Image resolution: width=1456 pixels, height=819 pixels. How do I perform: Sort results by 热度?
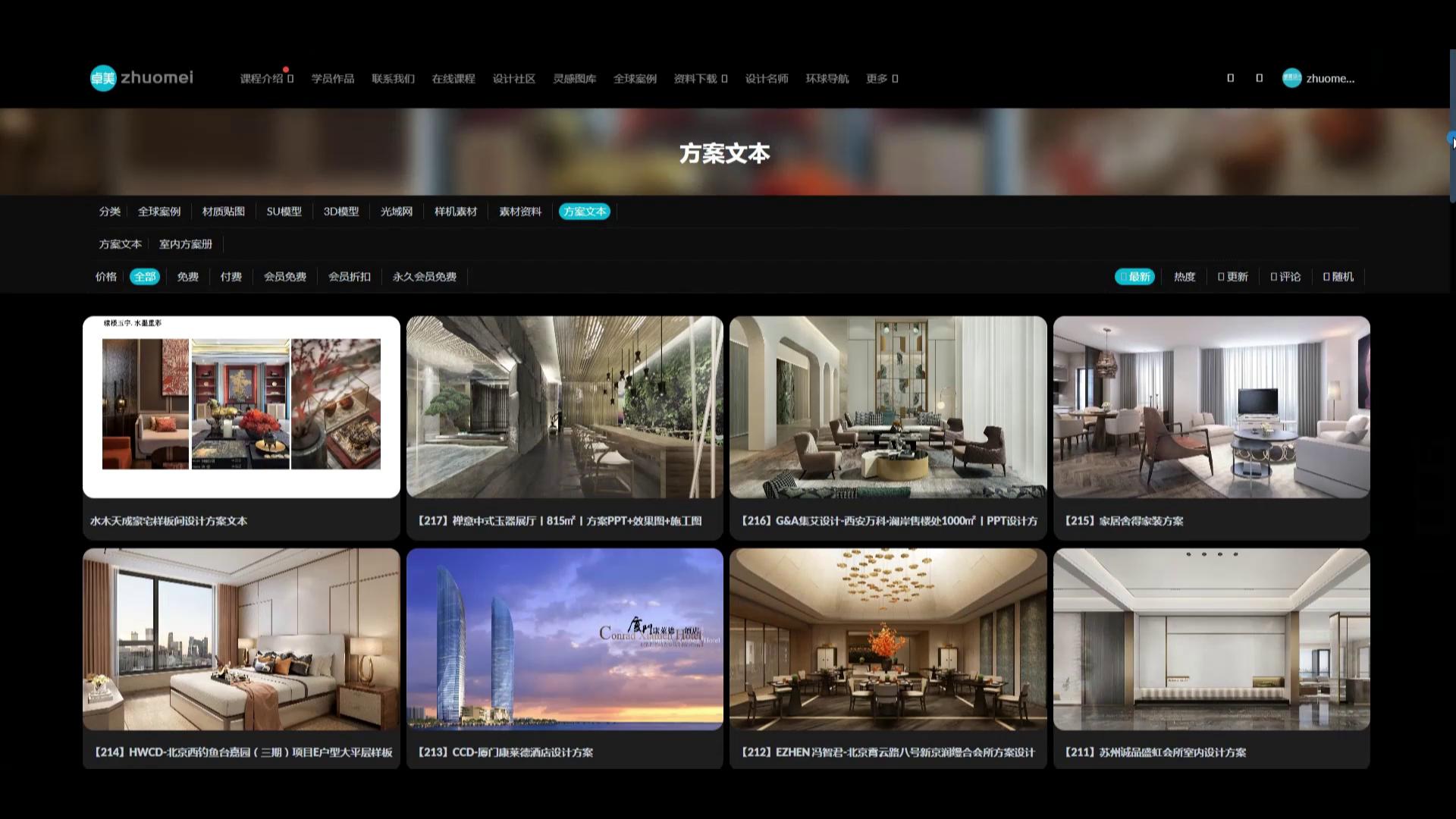click(x=1184, y=277)
